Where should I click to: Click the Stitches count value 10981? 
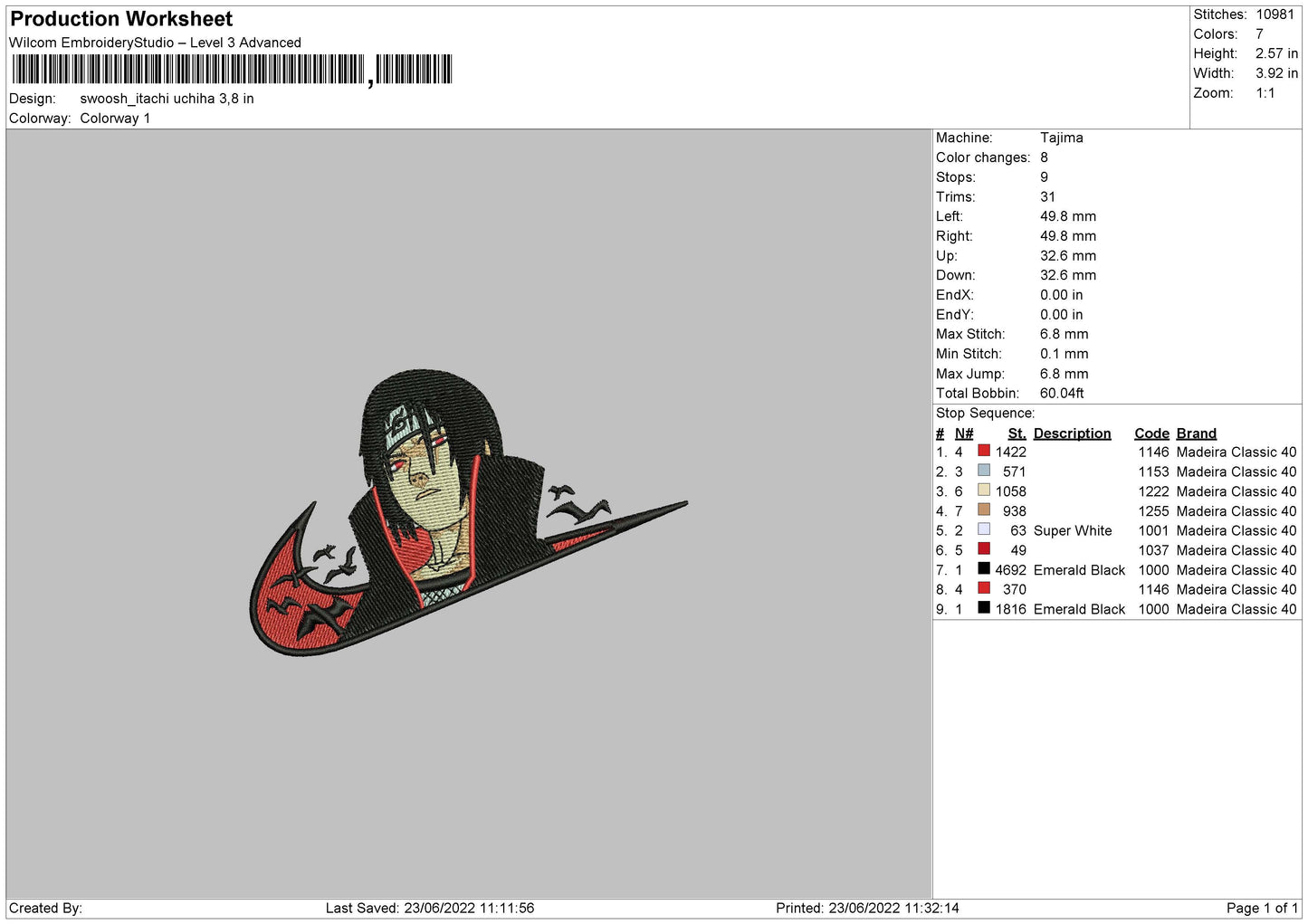[x=1275, y=14]
